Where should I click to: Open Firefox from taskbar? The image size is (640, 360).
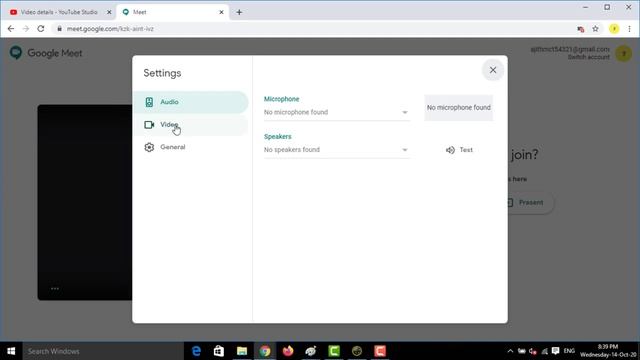pos(288,351)
